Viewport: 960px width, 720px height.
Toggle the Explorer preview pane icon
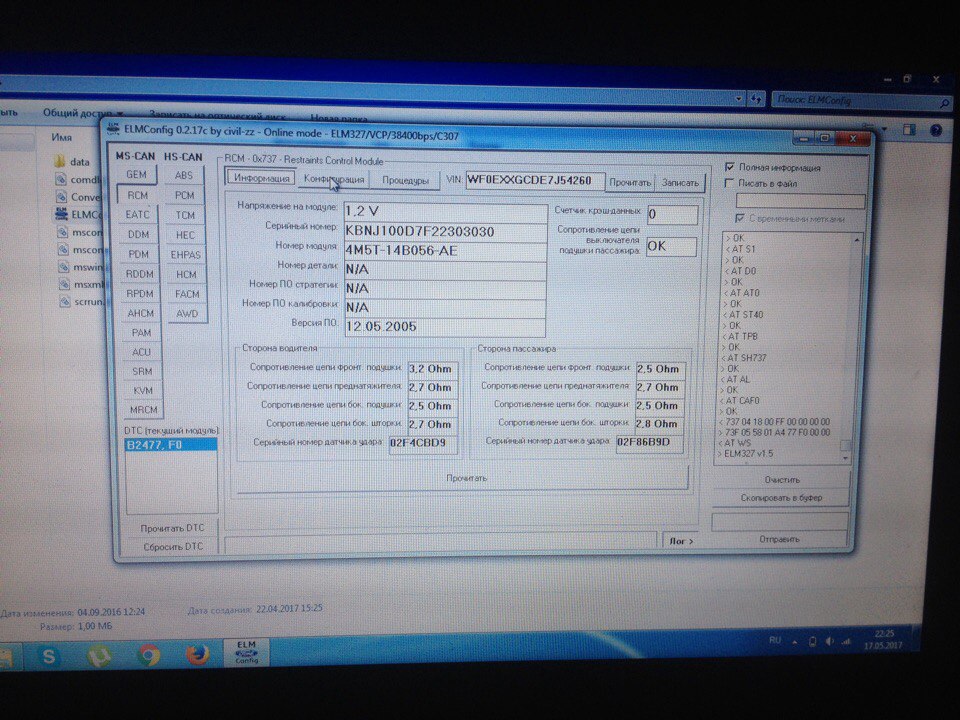point(909,129)
